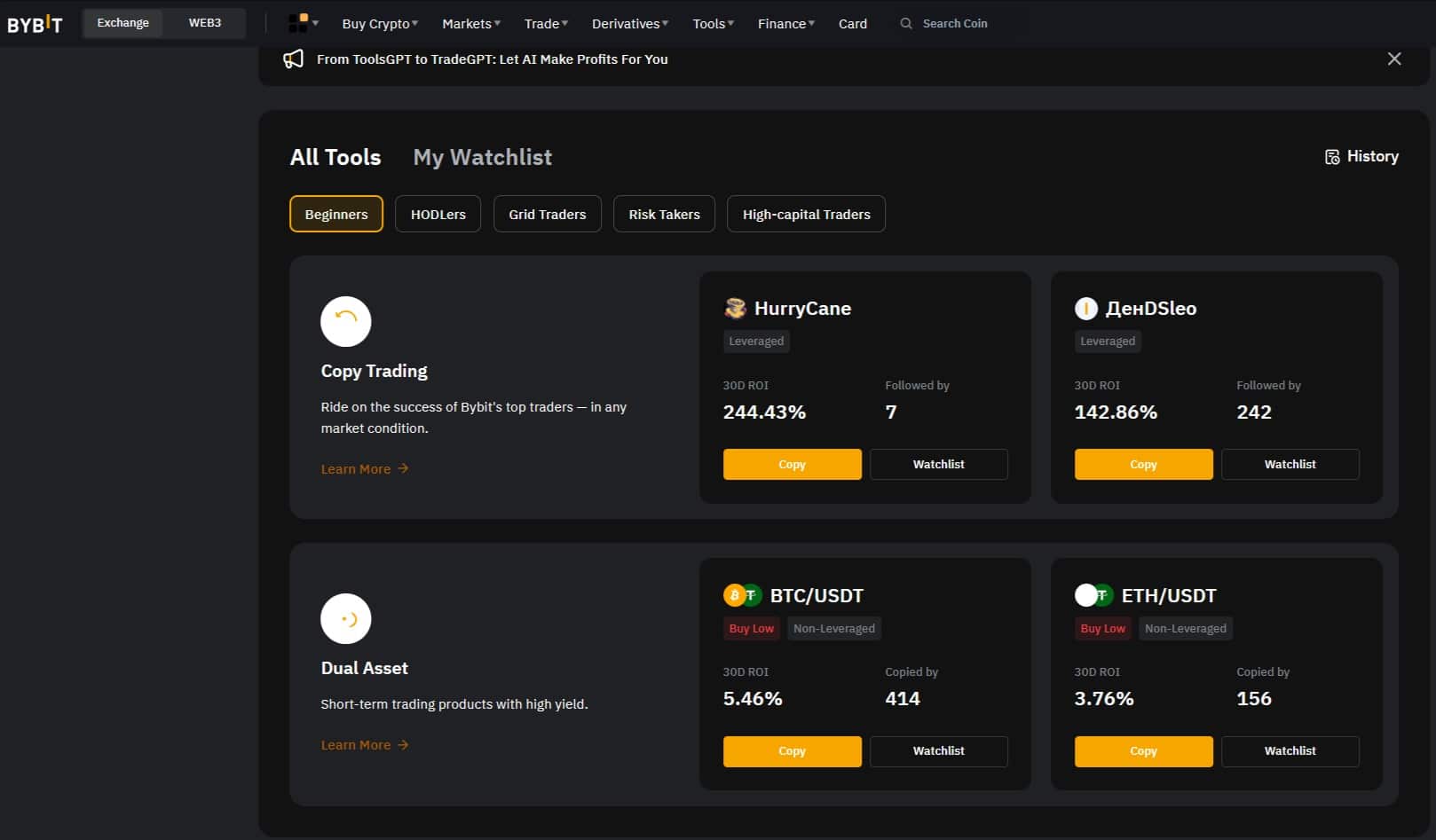The height and width of the screenshot is (840, 1436).
Task: Click the Buy Low tag on ETH/USDT
Action: click(1103, 628)
